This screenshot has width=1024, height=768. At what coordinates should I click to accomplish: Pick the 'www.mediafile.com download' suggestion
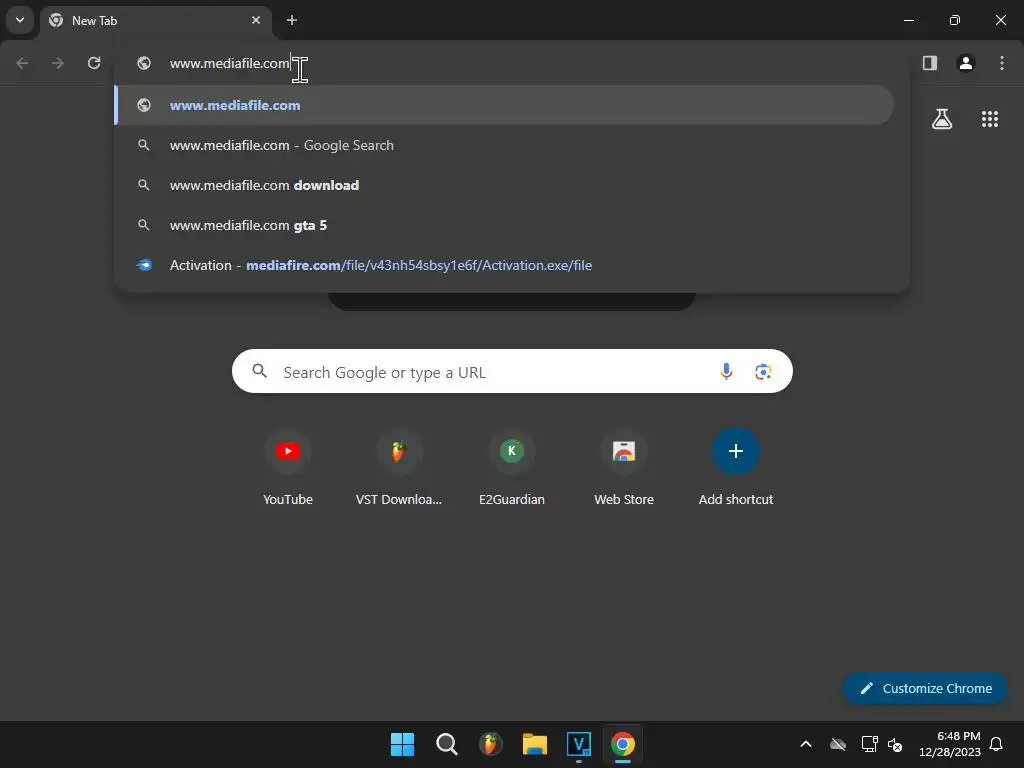click(504, 185)
